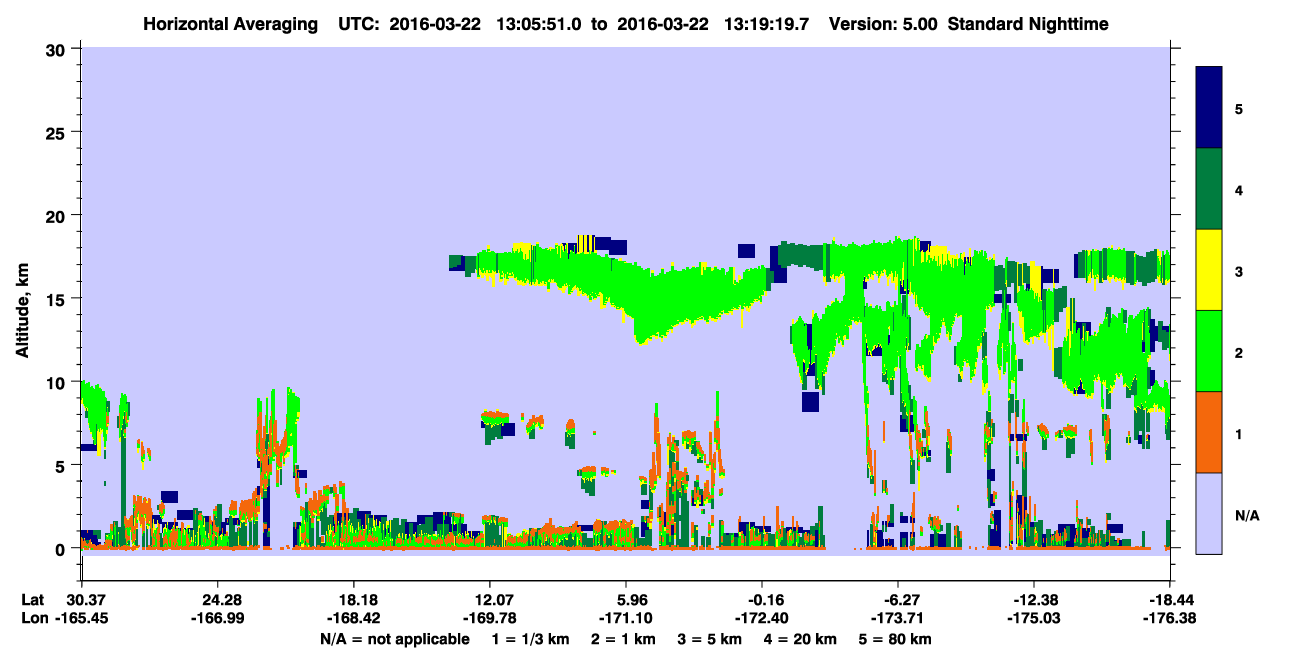1300x667 pixels.
Task: Click the '4 = 20 km' legend note
Action: [802, 639]
